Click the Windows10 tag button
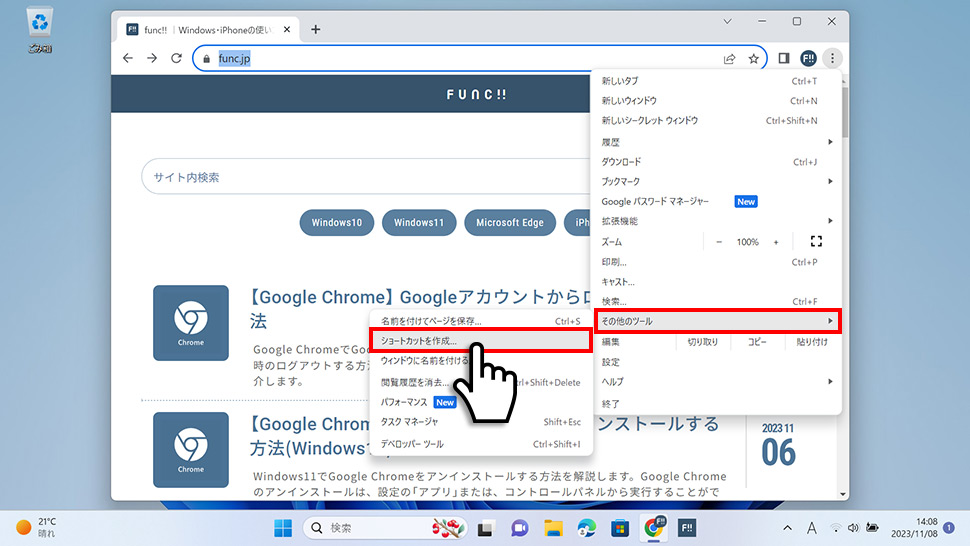Image resolution: width=970 pixels, height=546 pixels. [x=337, y=223]
